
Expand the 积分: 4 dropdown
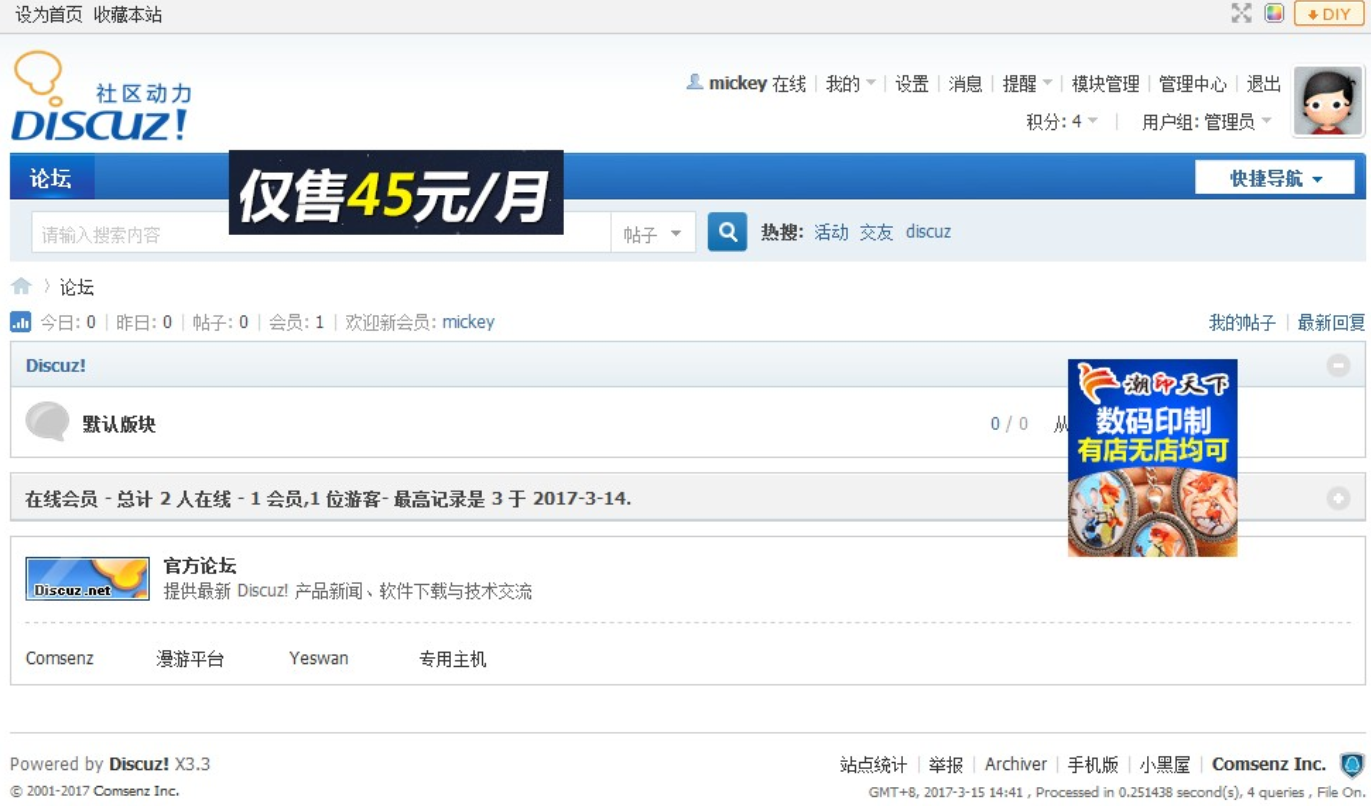click(x=1062, y=122)
